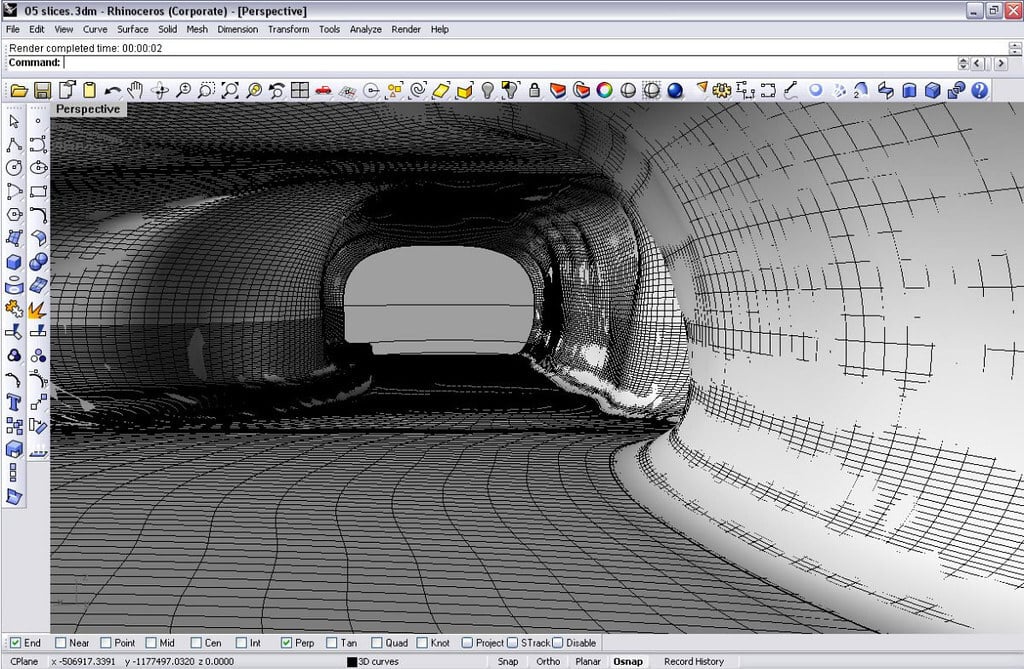This screenshot has width=1024, height=669.
Task: Open the Transform menu
Action: [287, 29]
